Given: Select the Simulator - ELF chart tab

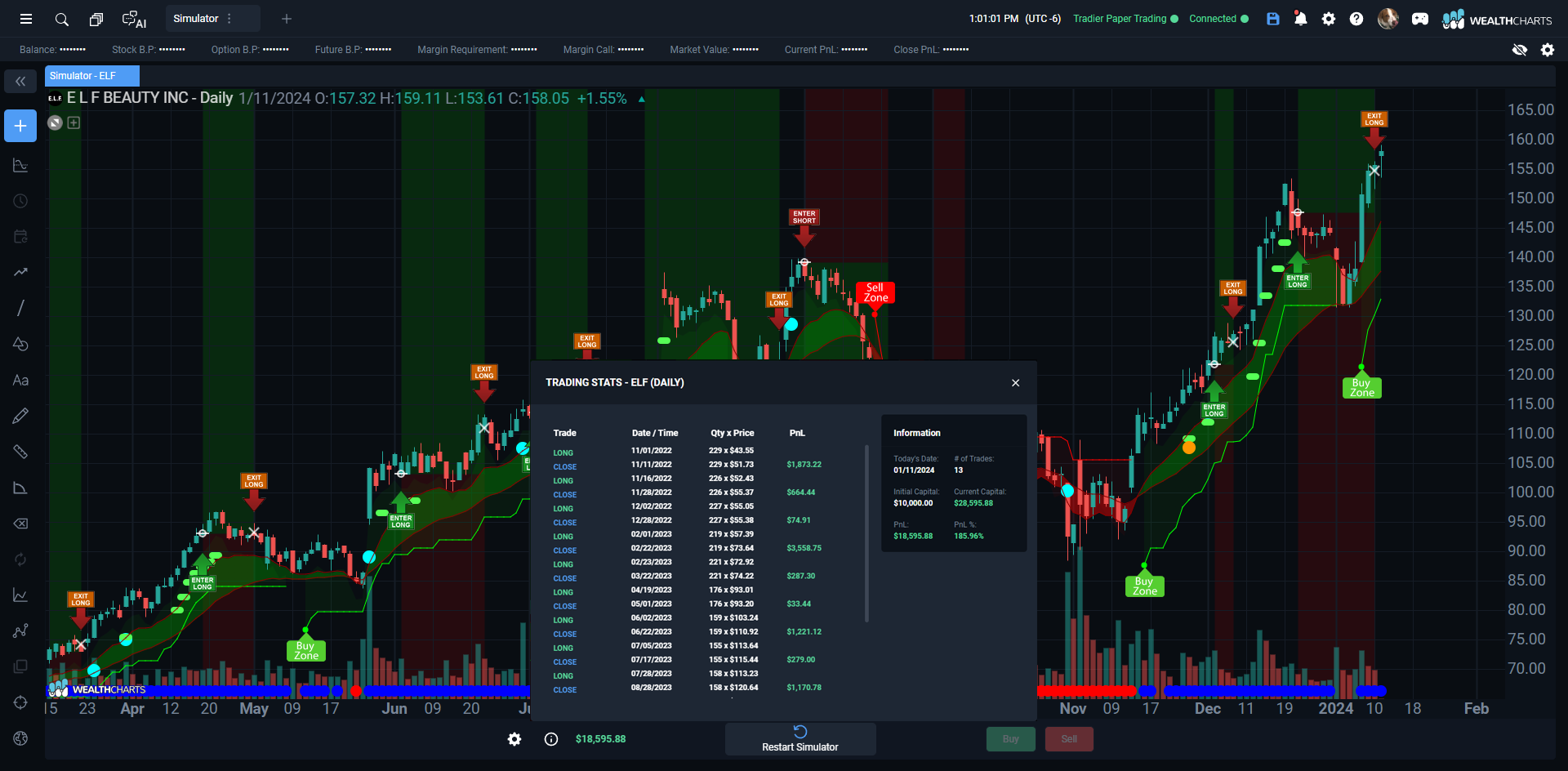Looking at the screenshot, I should (x=92, y=76).
